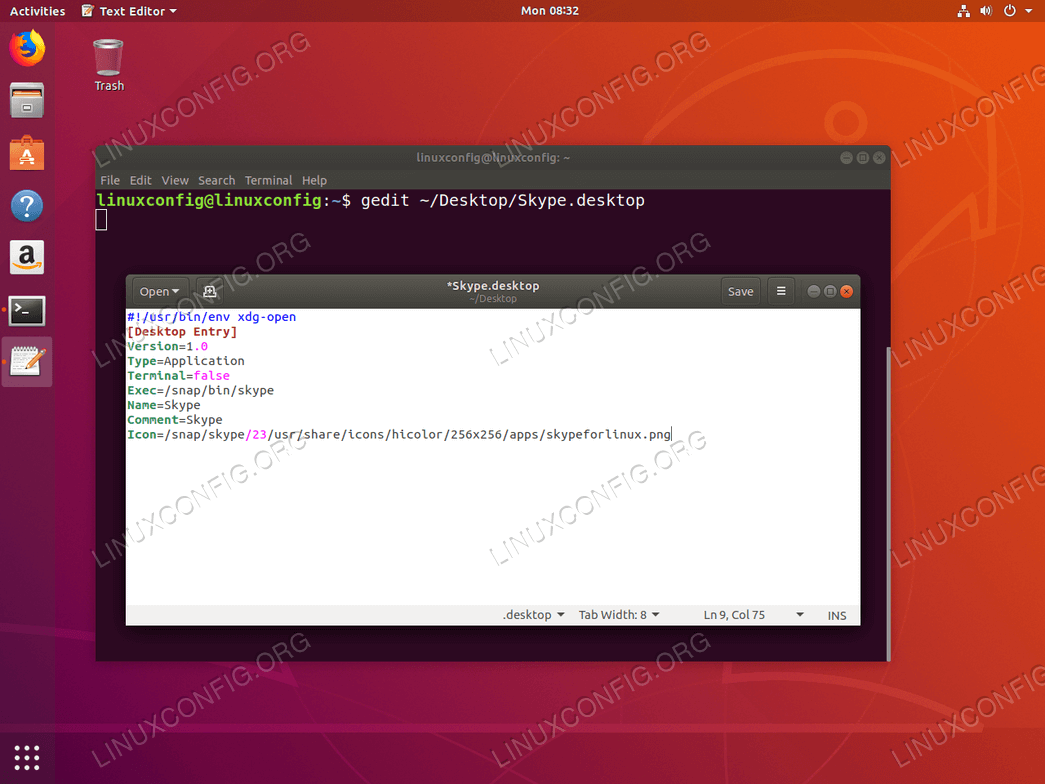Open the Text Editor menu in top bar

[x=128, y=11]
